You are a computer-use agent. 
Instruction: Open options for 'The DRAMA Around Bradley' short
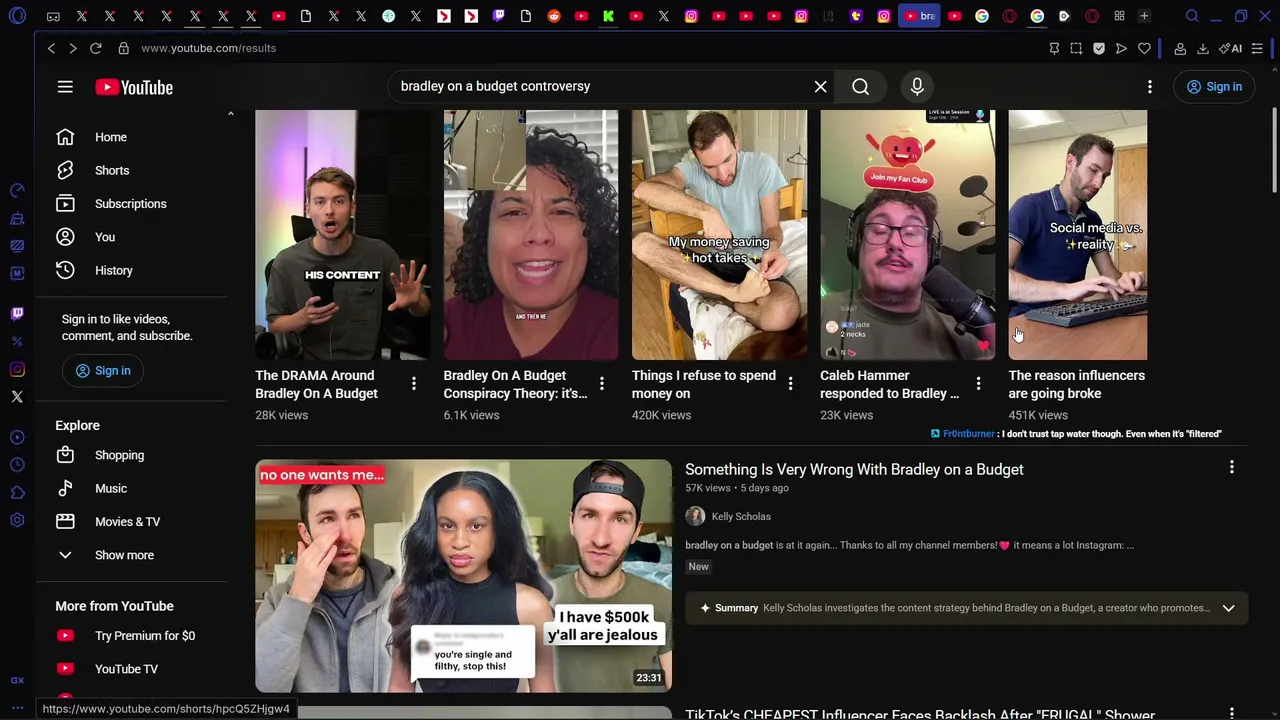pyautogui.click(x=414, y=384)
